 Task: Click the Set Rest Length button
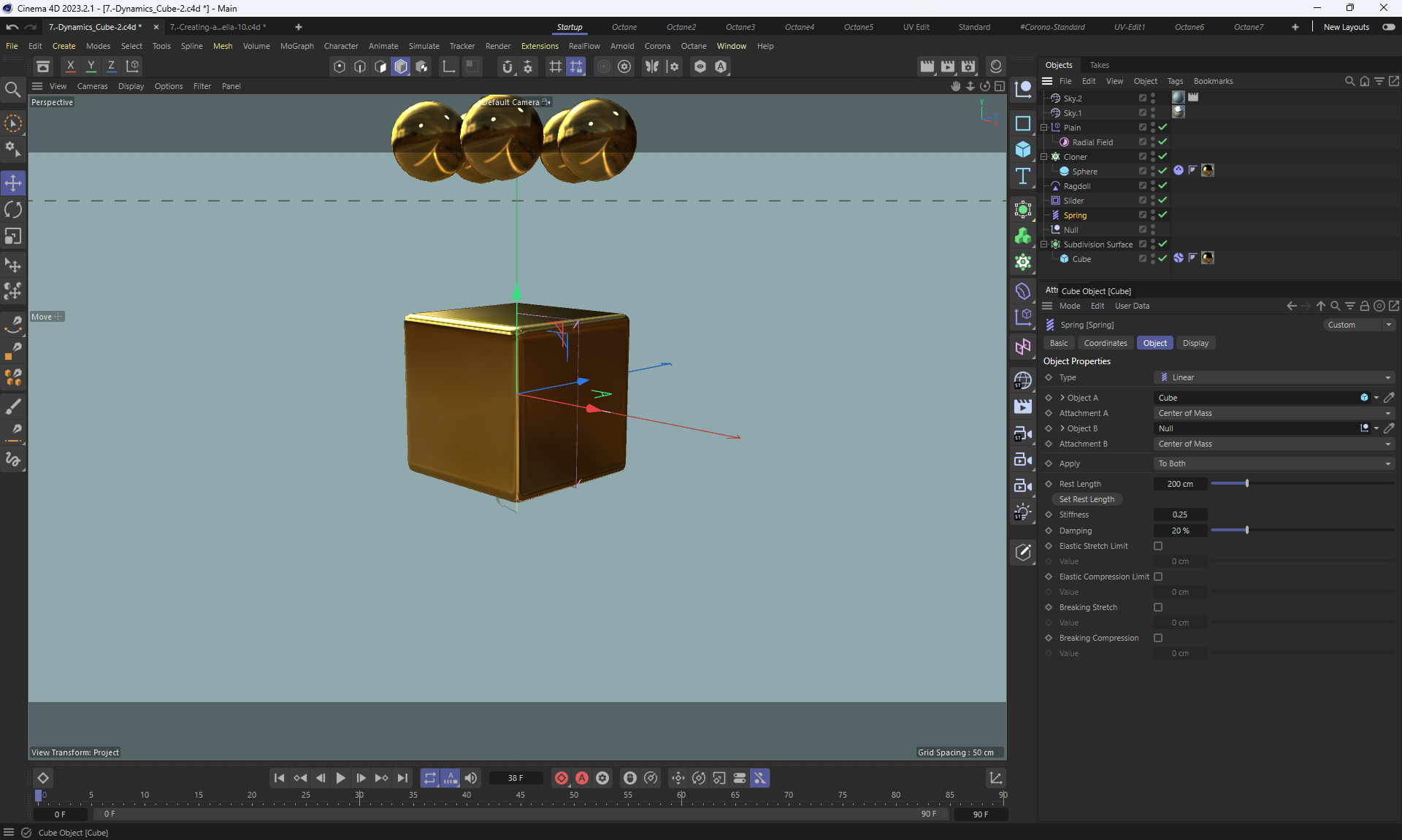1087,499
